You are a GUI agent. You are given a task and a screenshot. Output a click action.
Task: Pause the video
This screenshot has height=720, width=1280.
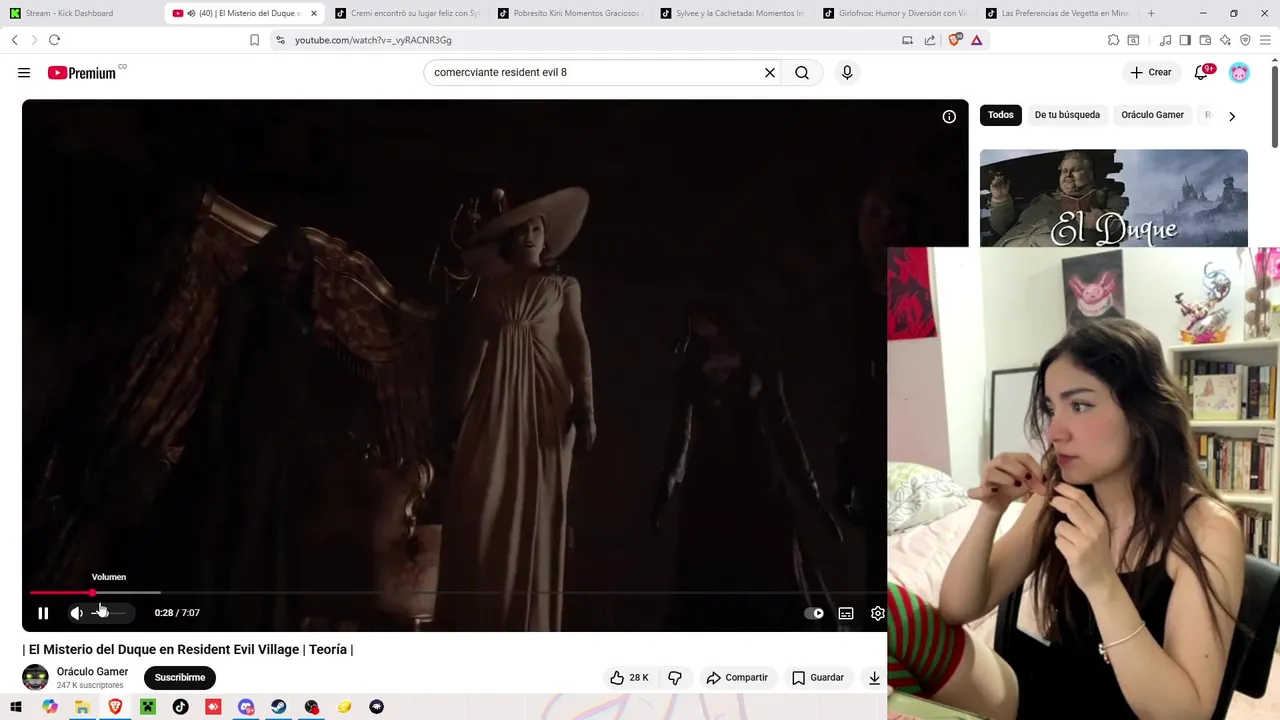43,613
